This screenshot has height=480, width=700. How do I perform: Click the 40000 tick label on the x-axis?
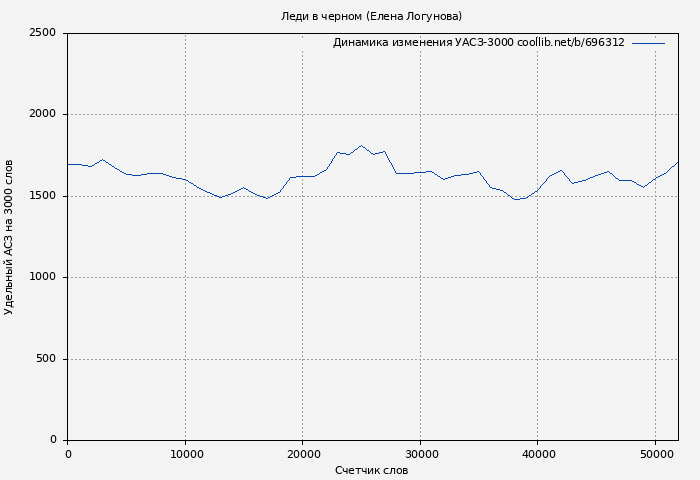pos(538,454)
